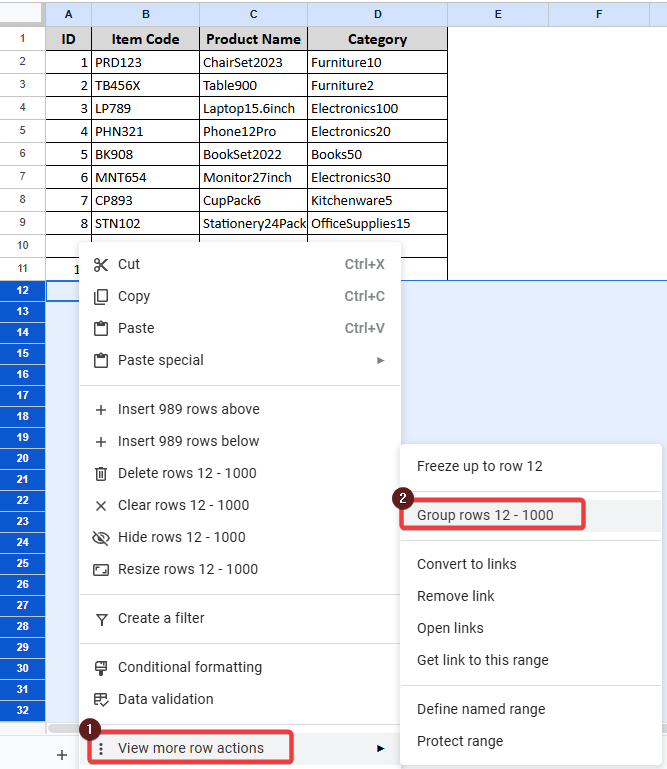Select column D header

377,14
